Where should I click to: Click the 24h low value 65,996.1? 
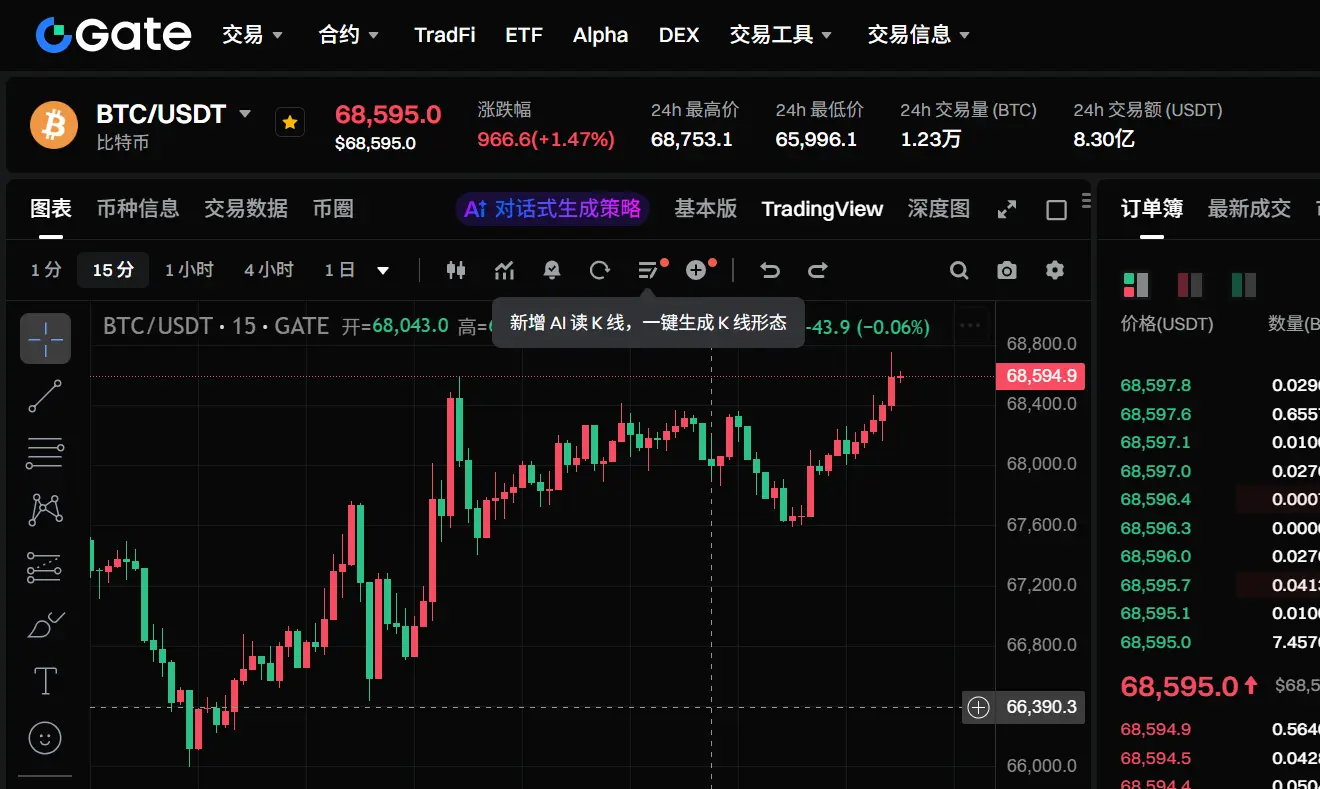tap(816, 139)
